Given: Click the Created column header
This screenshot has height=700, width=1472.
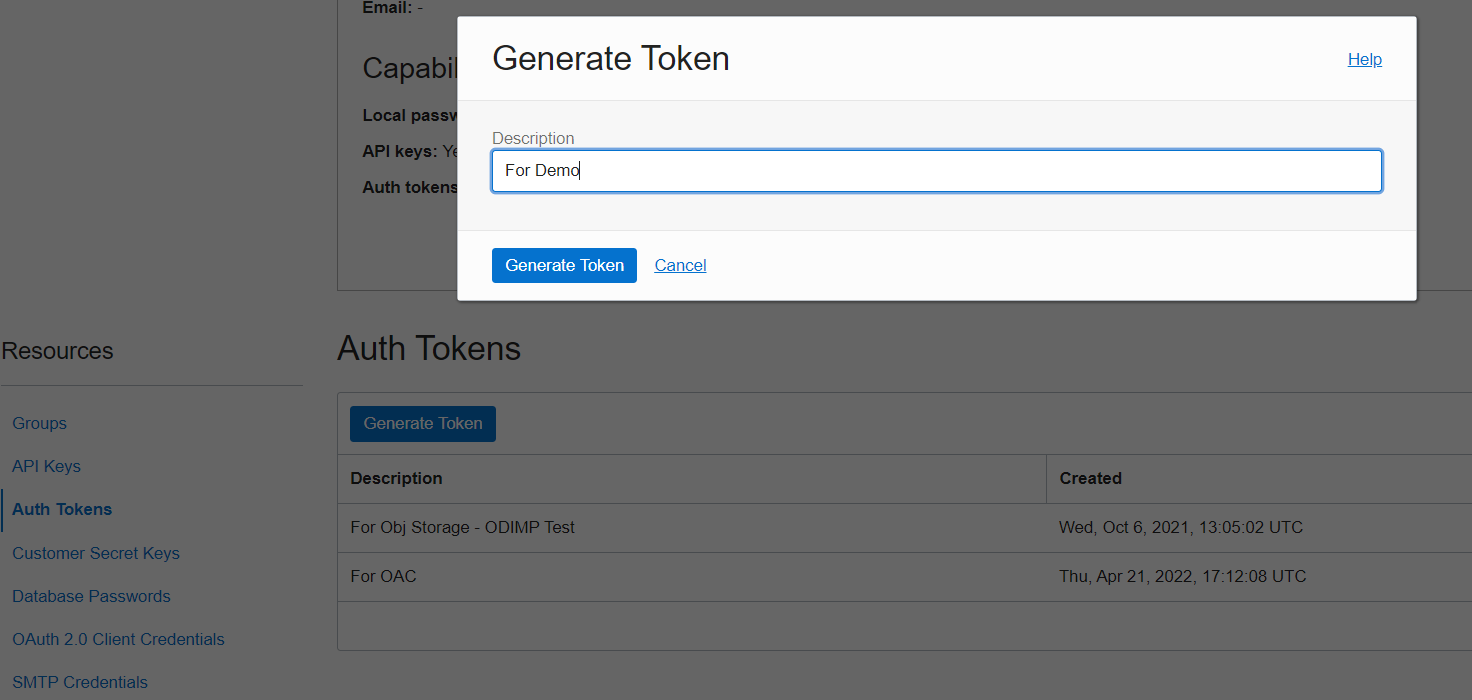Looking at the screenshot, I should point(1090,478).
